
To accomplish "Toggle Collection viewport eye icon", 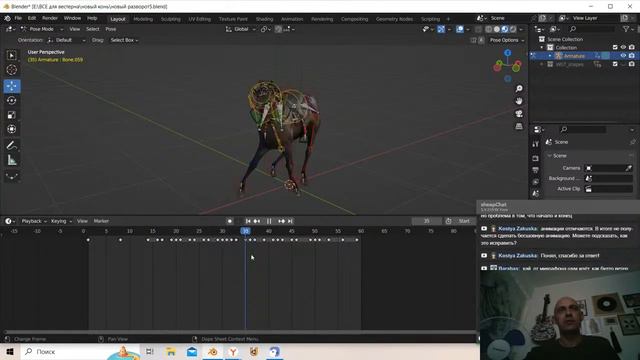I will tap(623, 47).
